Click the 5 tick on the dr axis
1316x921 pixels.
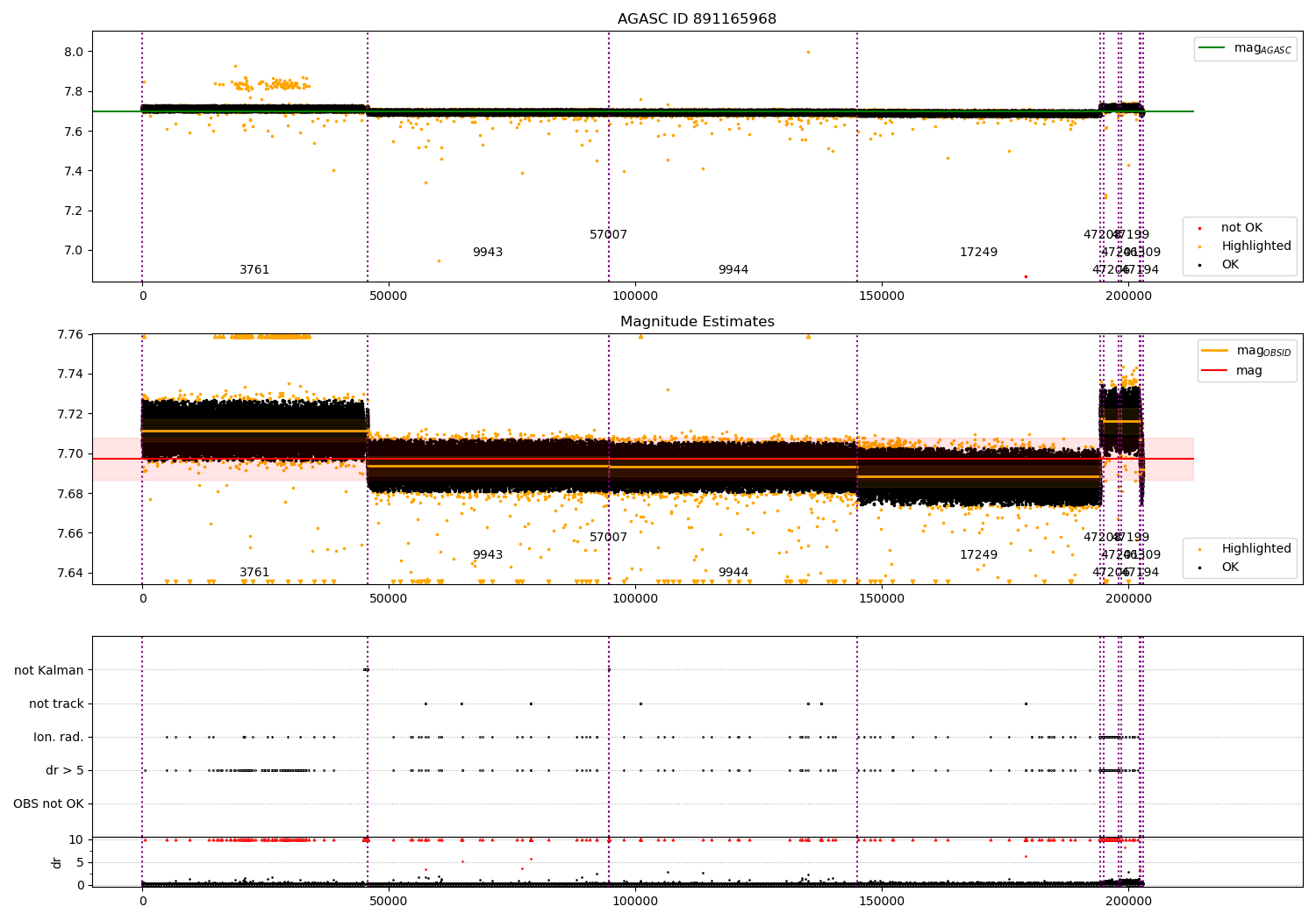click(80, 862)
